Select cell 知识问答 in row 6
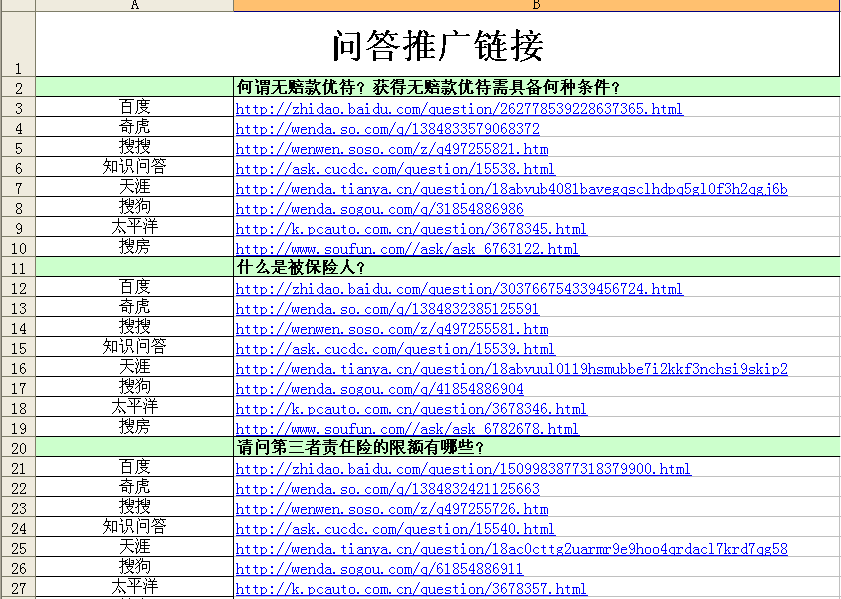Screen dimensions: 841x599 (x=135, y=167)
